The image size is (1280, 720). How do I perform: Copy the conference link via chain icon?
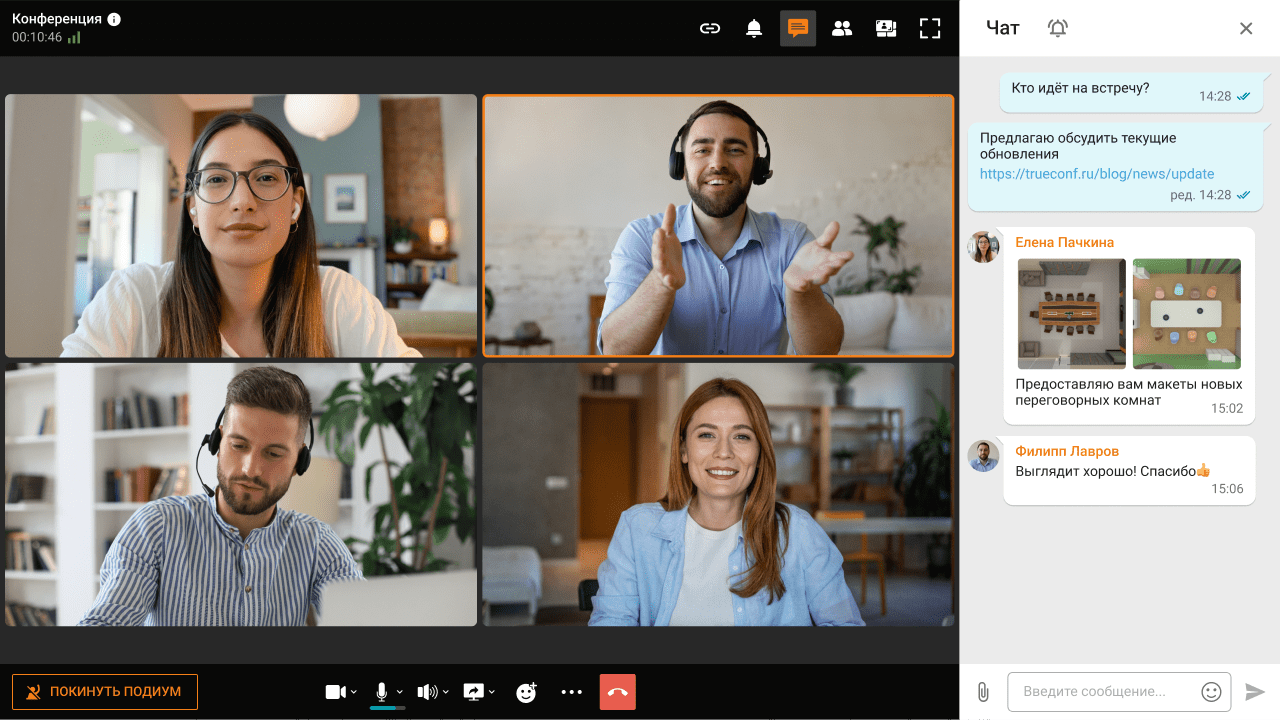[x=709, y=29]
